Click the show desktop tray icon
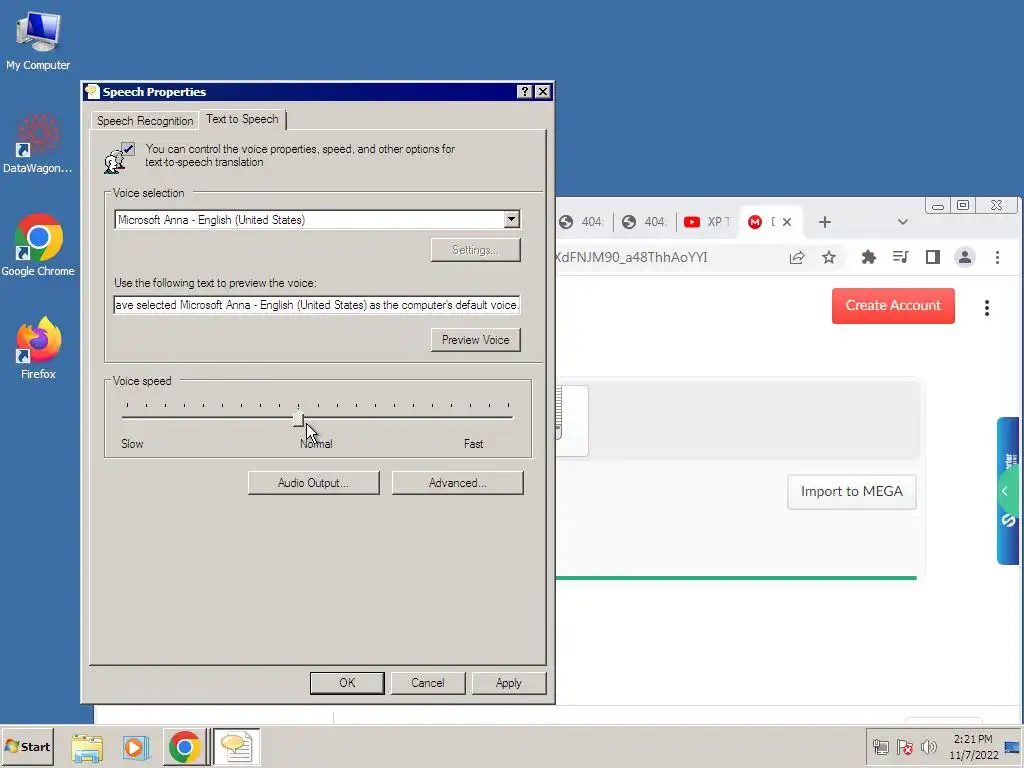 click(1013, 747)
